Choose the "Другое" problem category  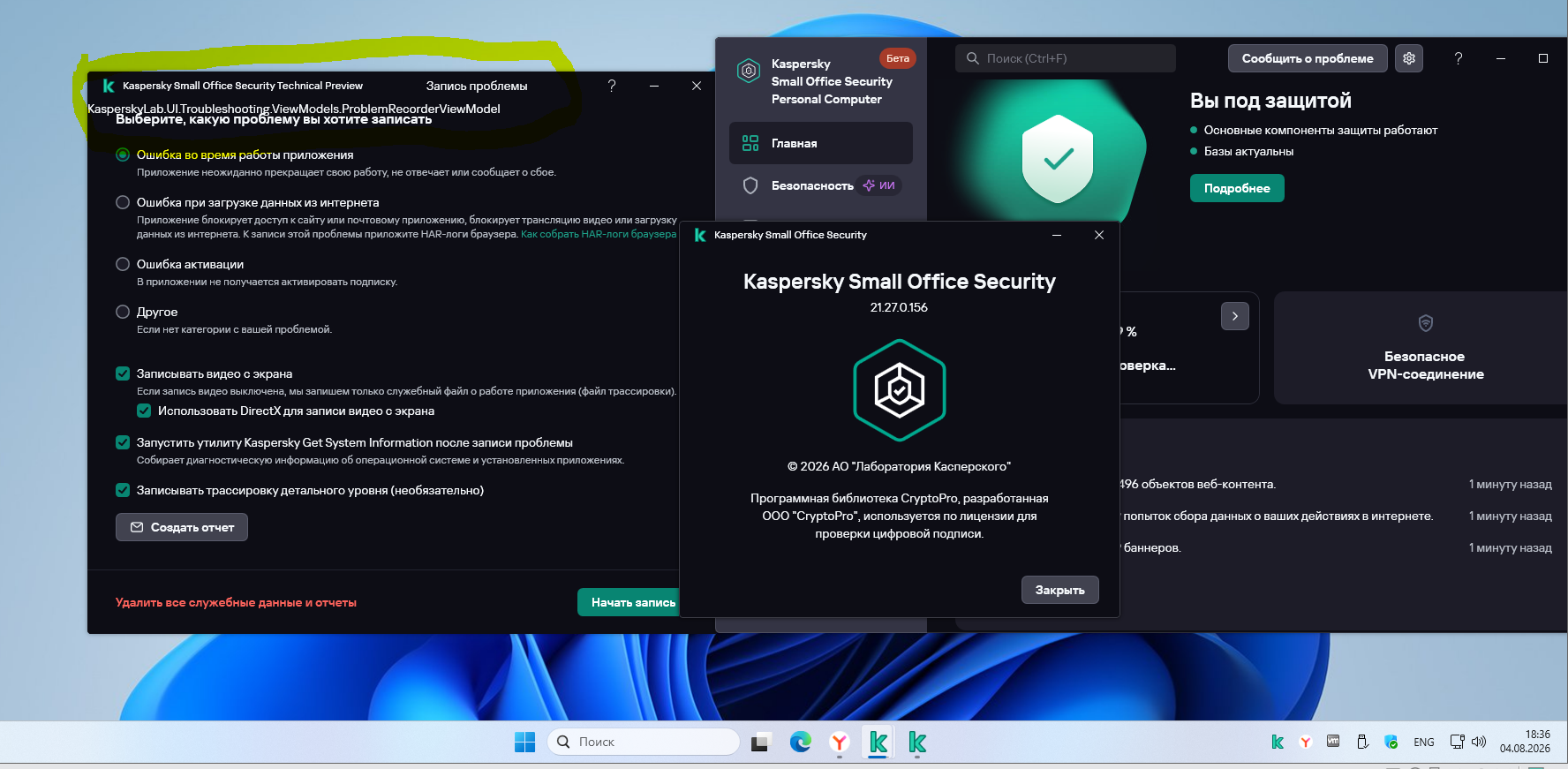(x=123, y=312)
